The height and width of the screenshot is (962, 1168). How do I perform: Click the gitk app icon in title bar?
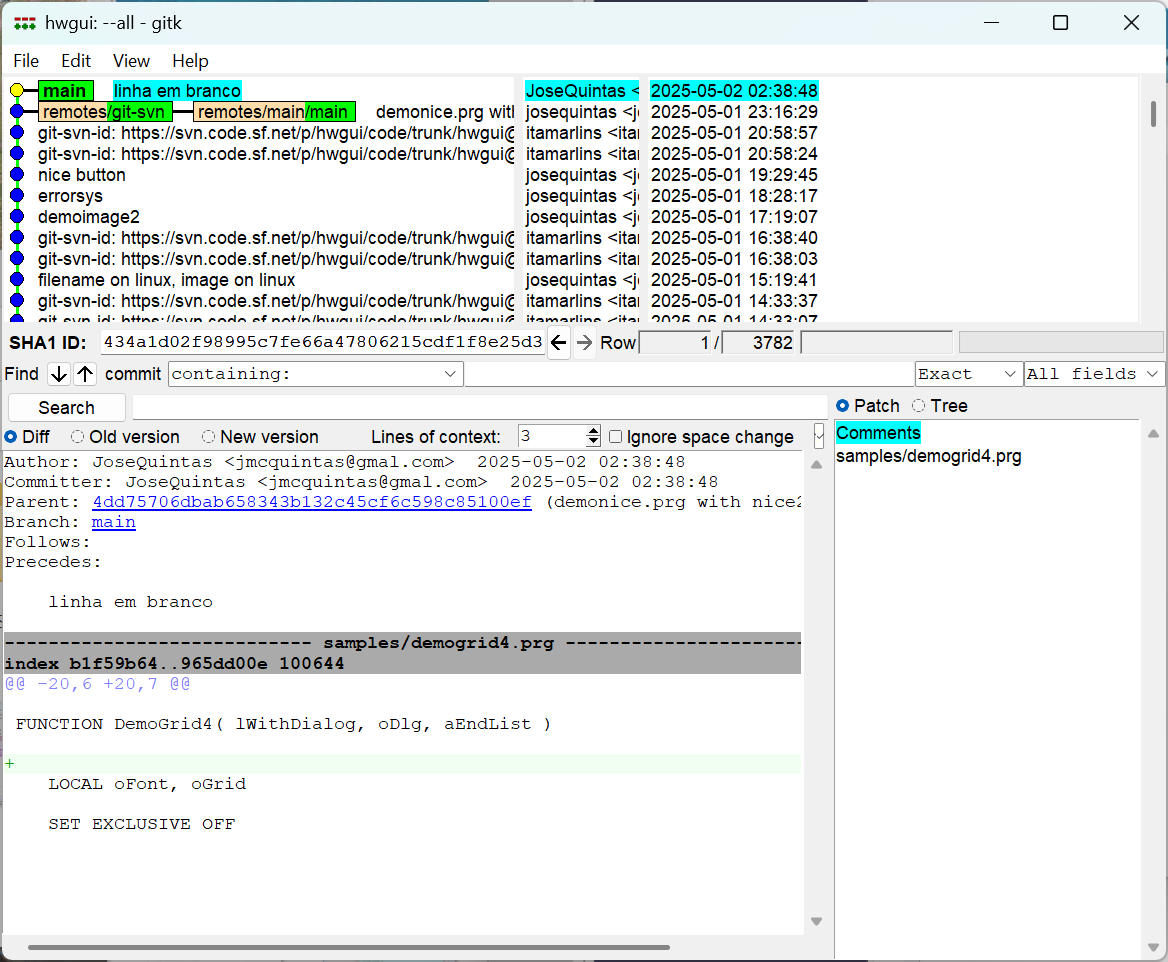coord(25,23)
